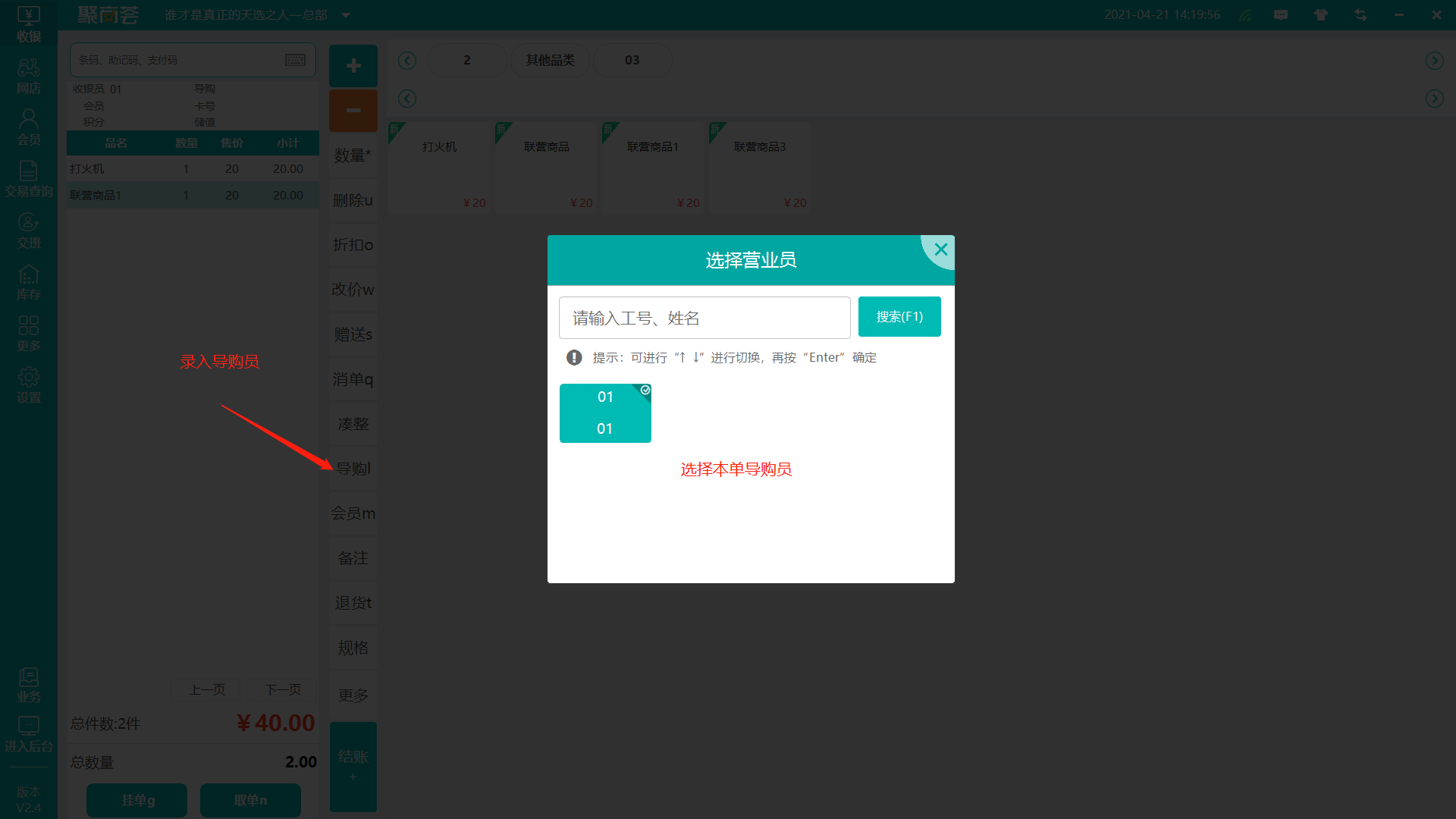Screen dimensions: 1456x819
Task: Click the 消单q function button
Action: tap(353, 379)
